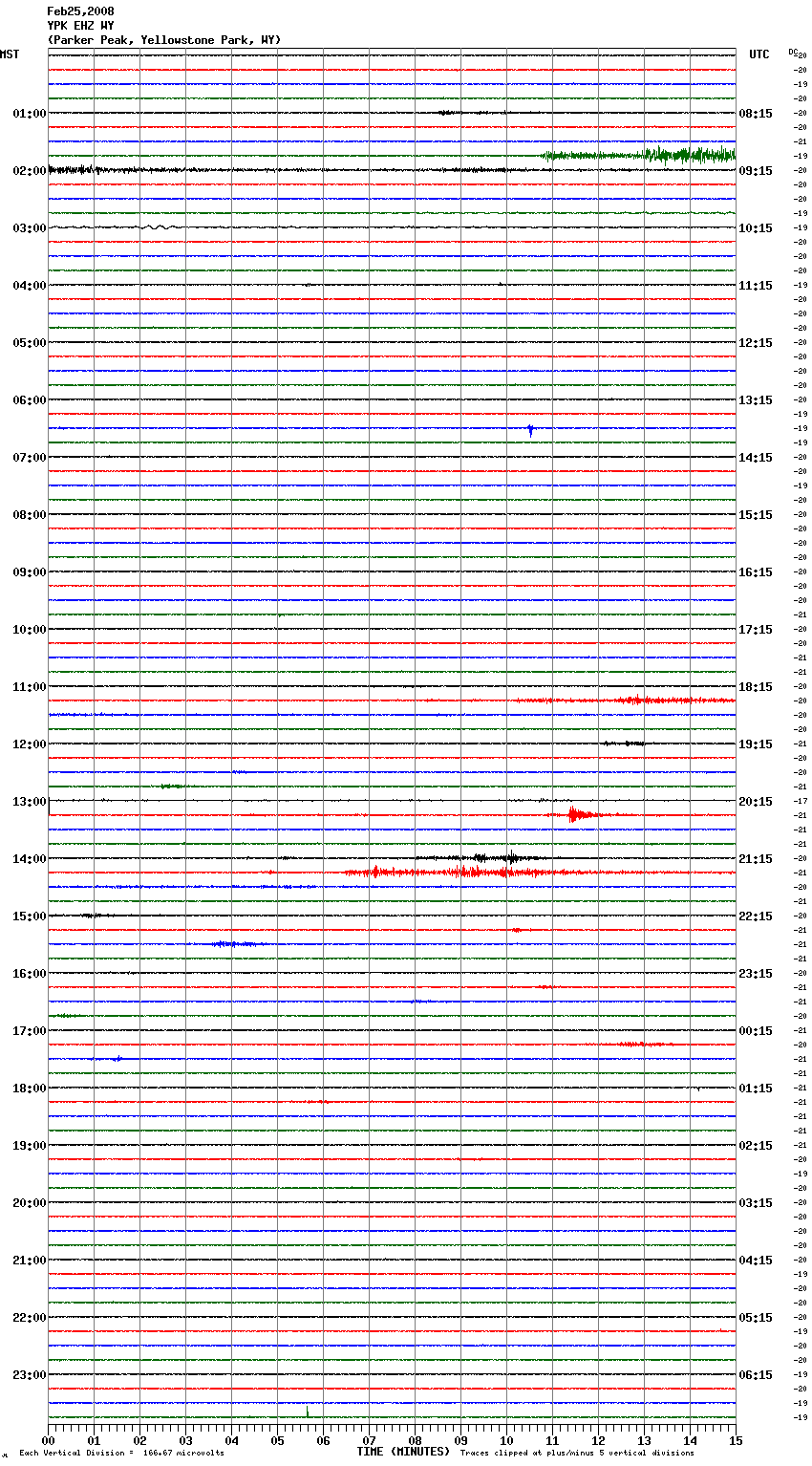Select the 06:00 MST time label
The width and height of the screenshot is (812, 1466).
(30, 400)
